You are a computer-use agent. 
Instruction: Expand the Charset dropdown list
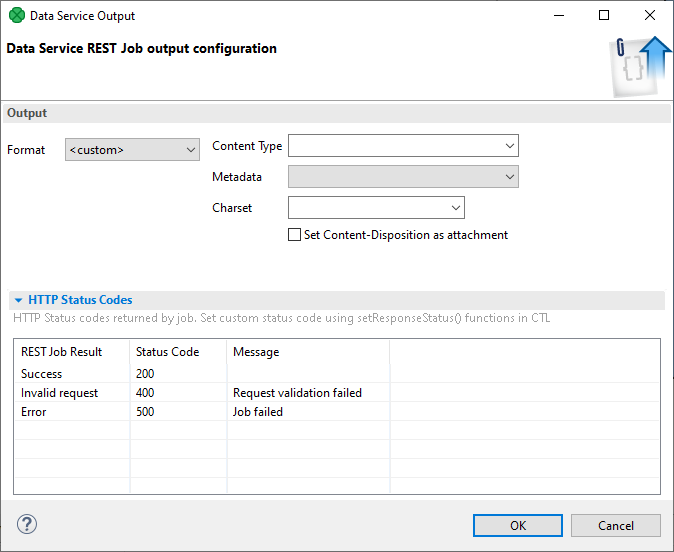[456, 208]
